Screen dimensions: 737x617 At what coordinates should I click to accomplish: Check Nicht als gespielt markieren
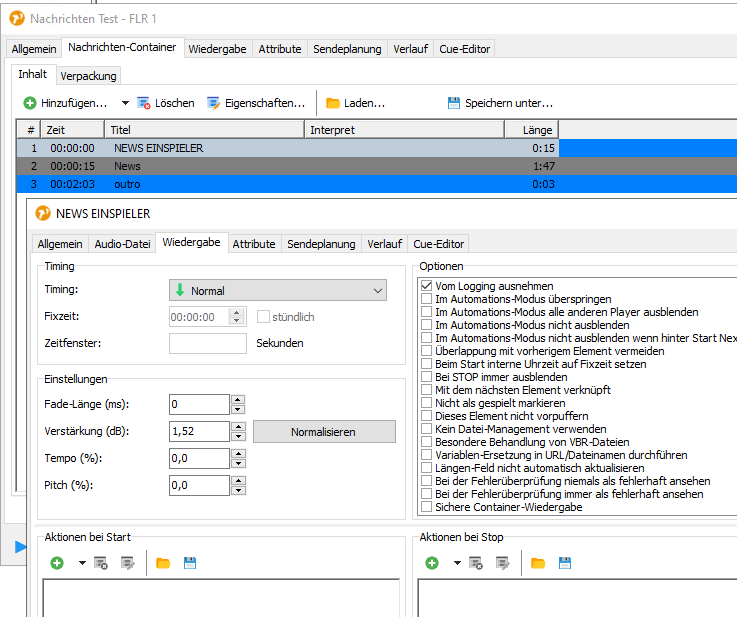[x=426, y=403]
